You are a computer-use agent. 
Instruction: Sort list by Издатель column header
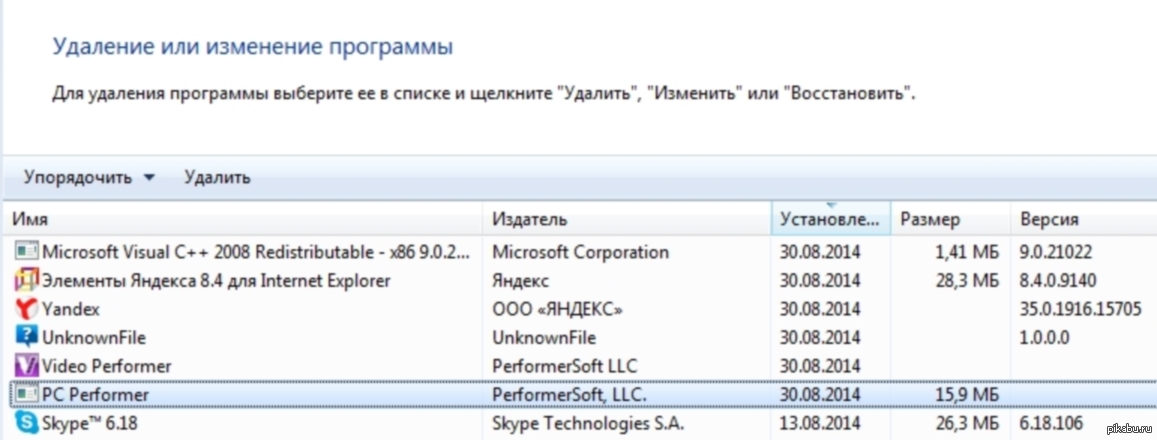pyautogui.click(x=530, y=219)
